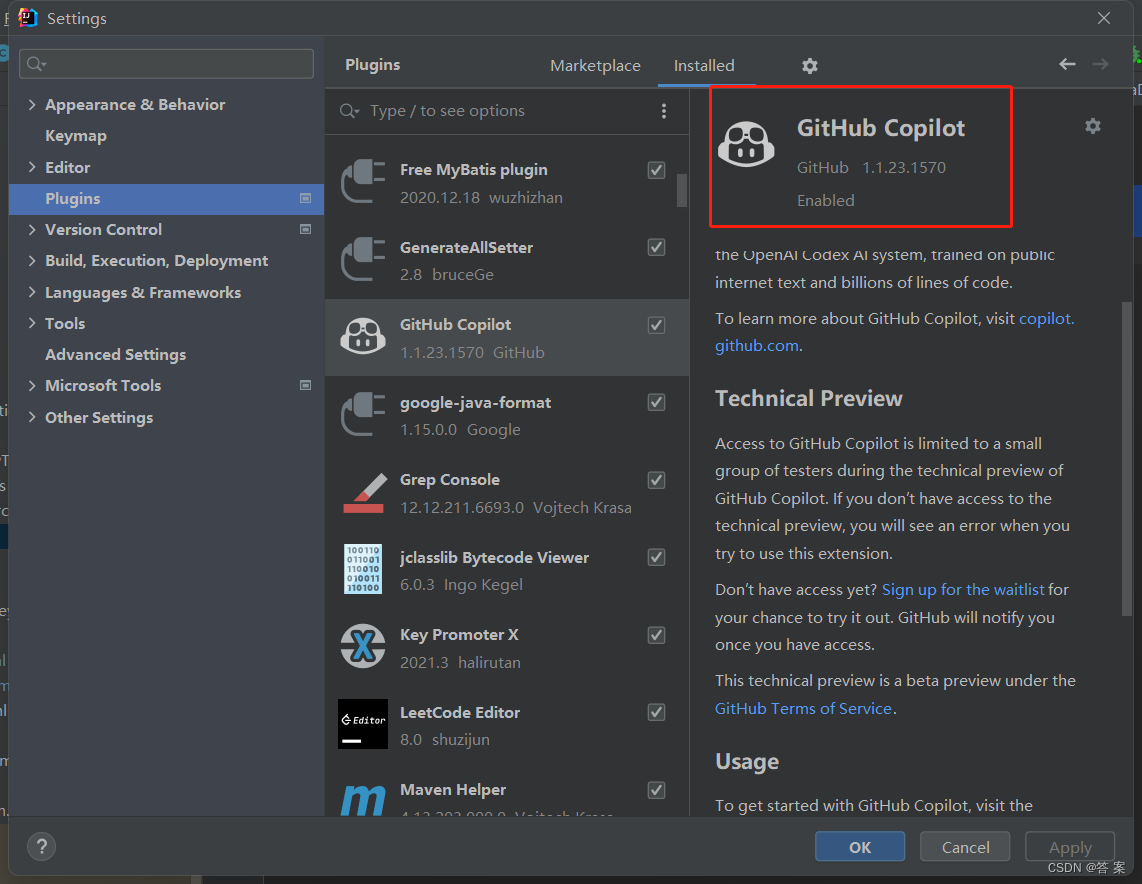Click the Technical Preview heading
The image size is (1142, 884).
[808, 398]
